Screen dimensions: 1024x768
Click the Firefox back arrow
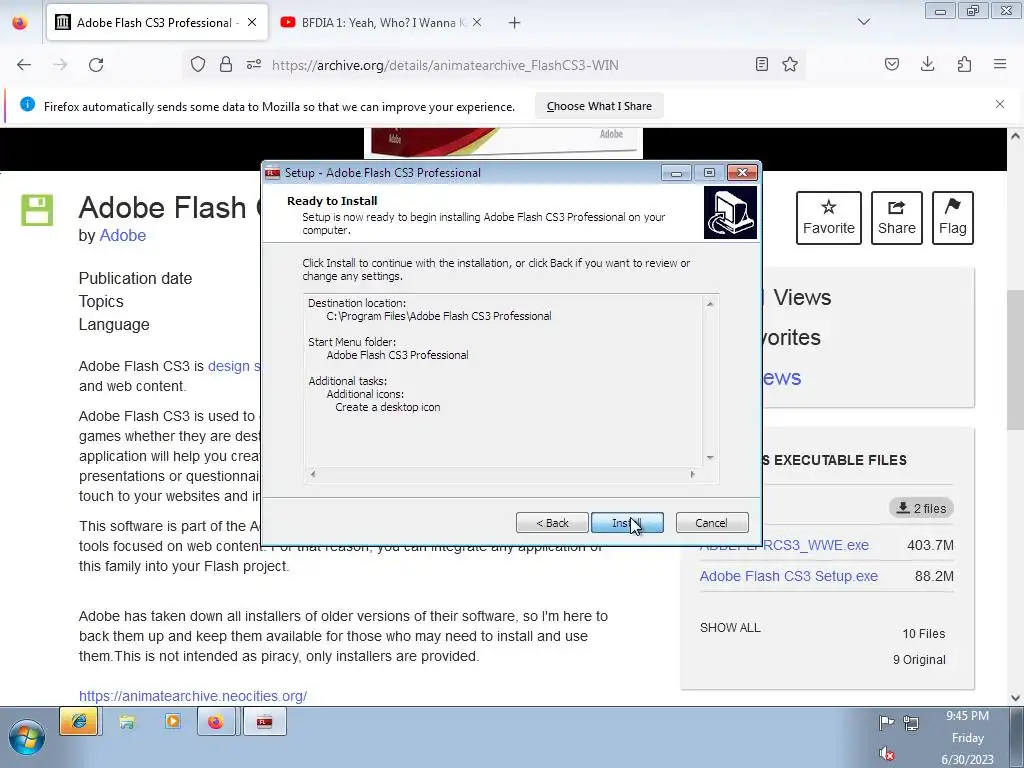coord(24,65)
